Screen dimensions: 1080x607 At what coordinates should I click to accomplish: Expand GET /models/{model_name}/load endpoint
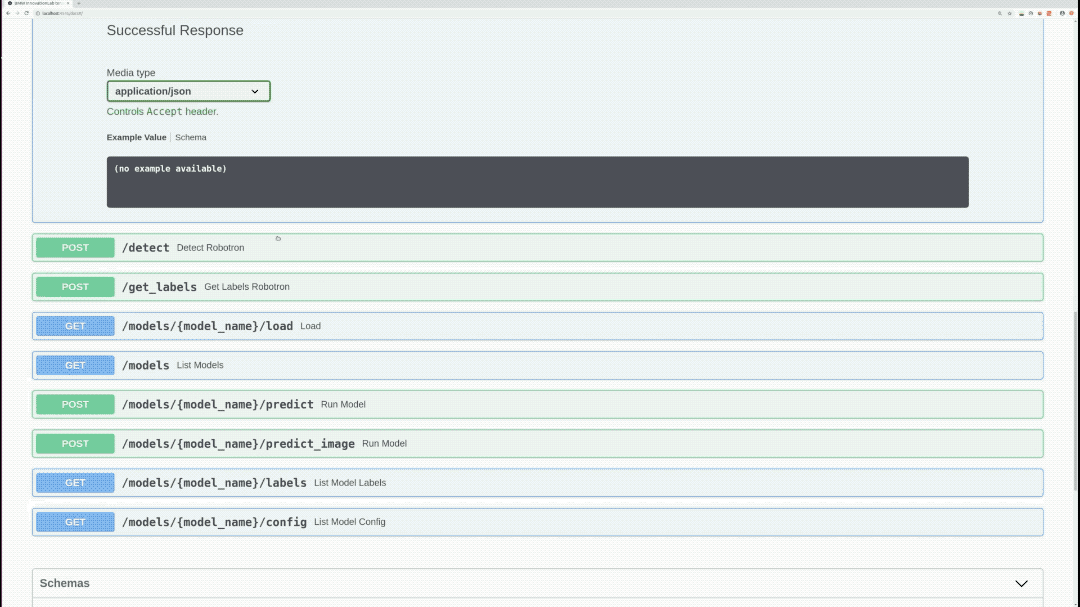coord(537,326)
